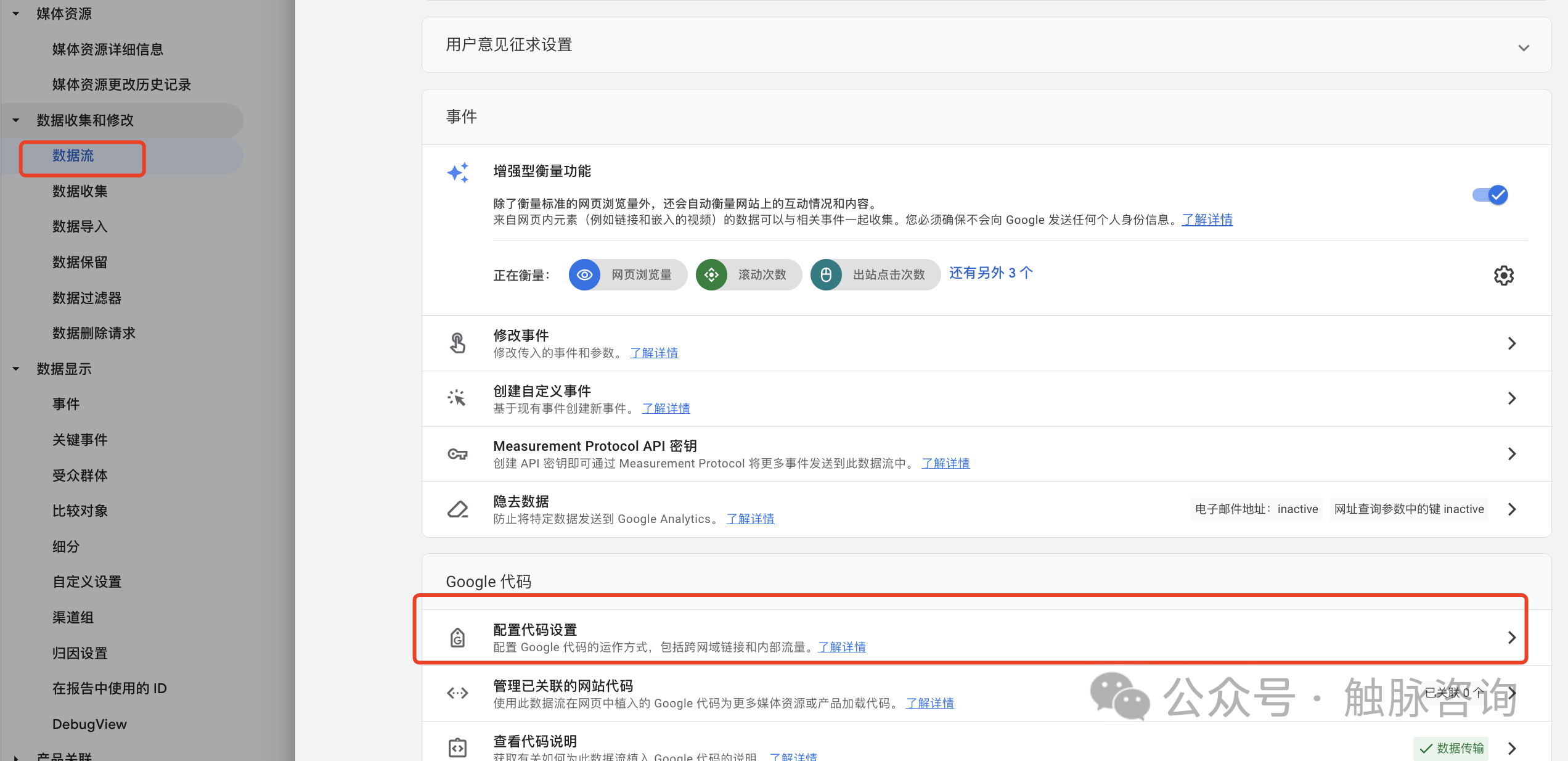Click the Measurement Protocol key icon

point(457,454)
